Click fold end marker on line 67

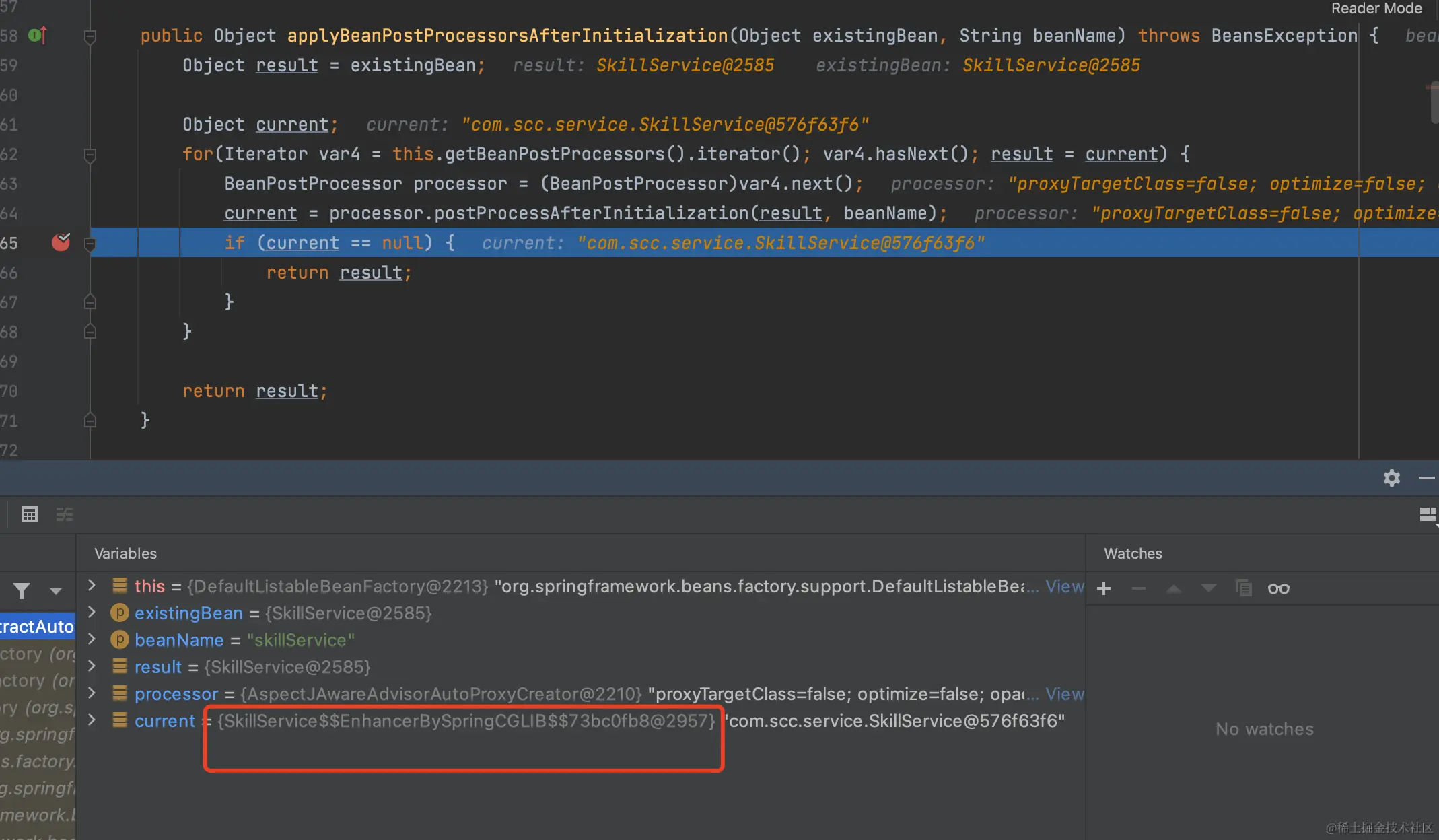(90, 302)
